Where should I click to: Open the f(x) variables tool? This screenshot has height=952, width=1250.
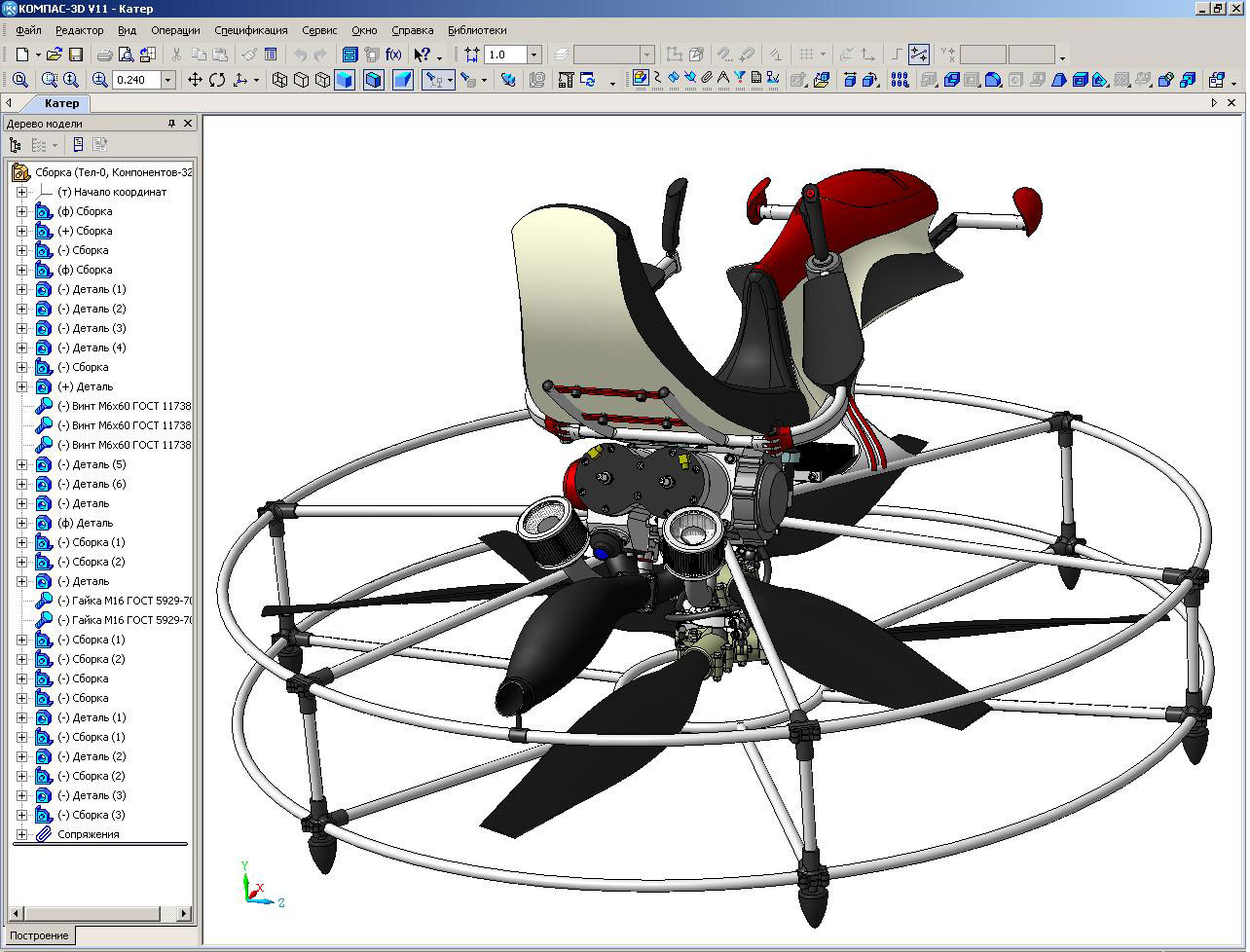point(392,55)
